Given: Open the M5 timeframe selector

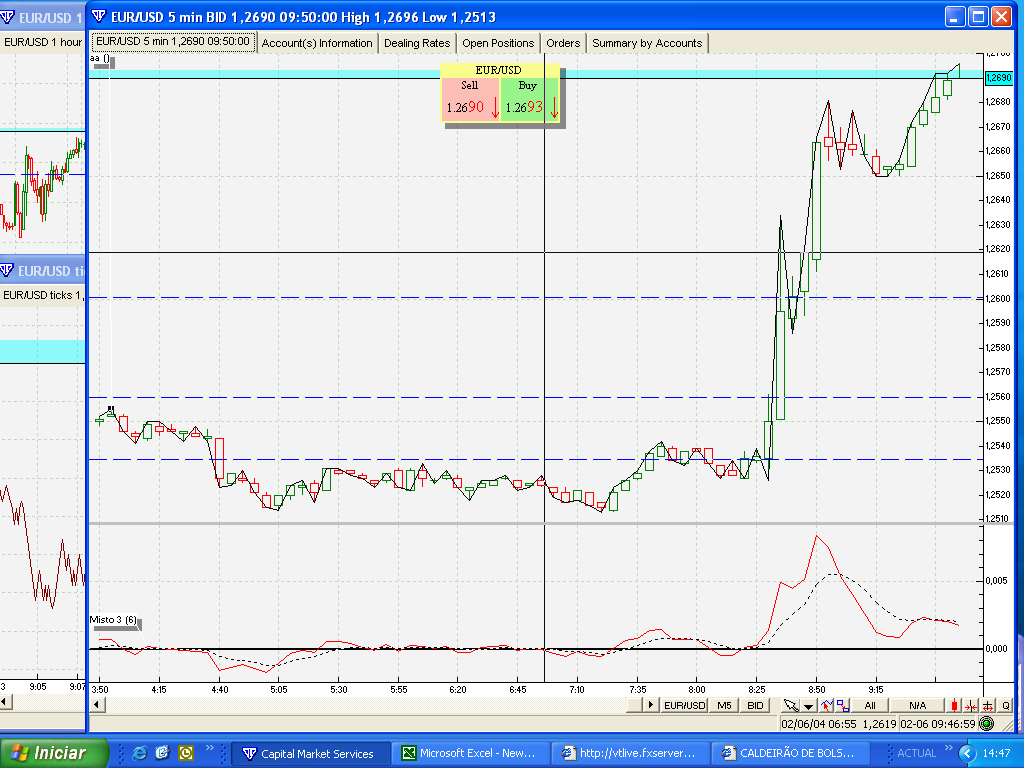Looking at the screenshot, I should coord(724,705).
